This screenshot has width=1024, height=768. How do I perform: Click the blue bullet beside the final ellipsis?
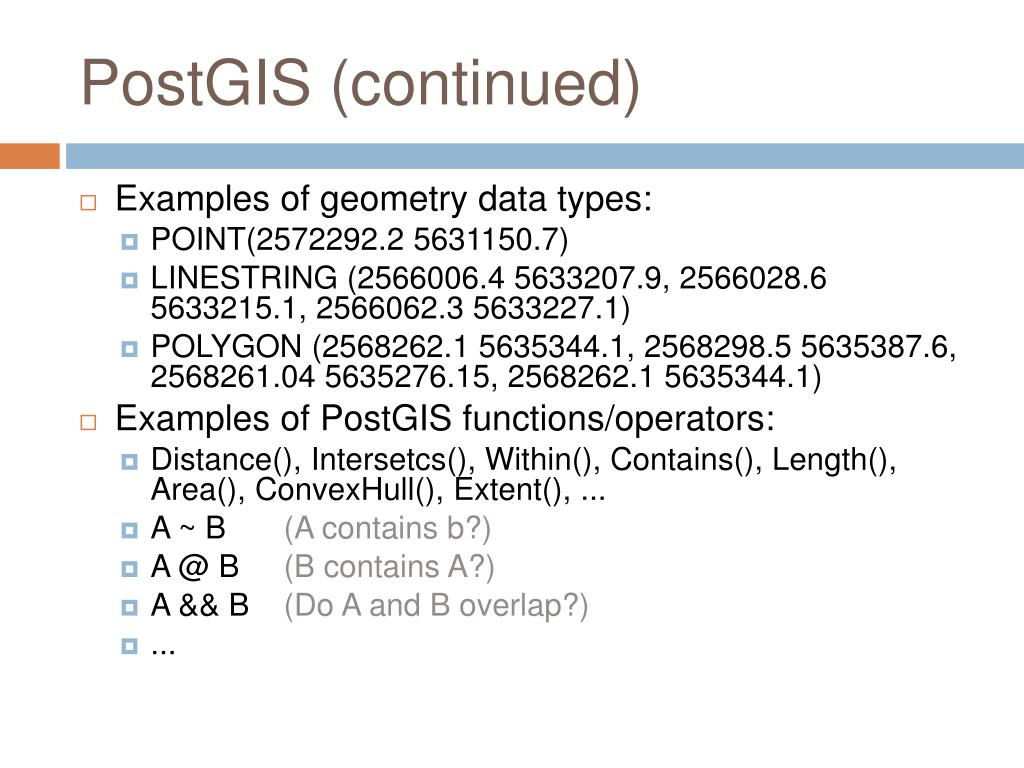tap(129, 646)
